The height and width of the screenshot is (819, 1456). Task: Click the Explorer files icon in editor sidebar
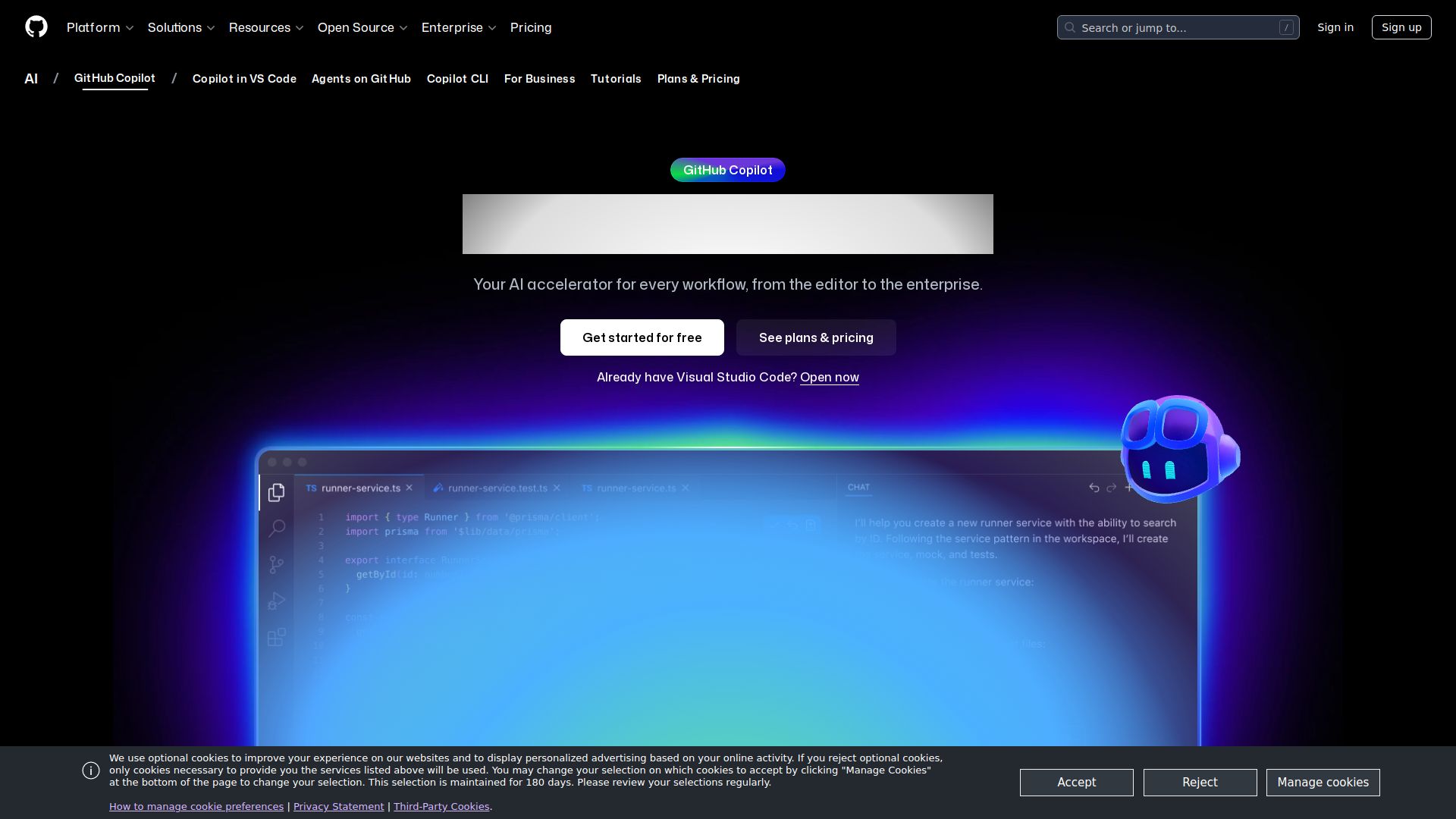[x=277, y=492]
